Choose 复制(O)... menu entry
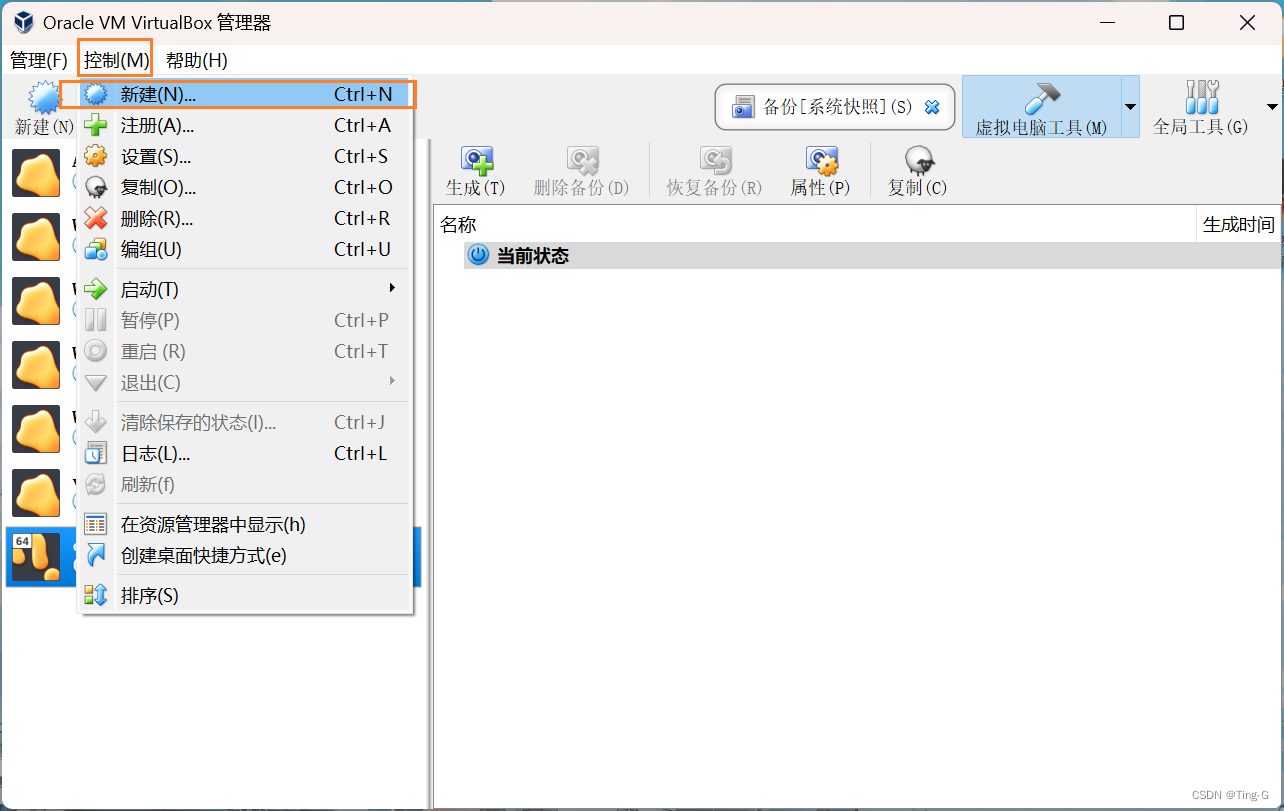This screenshot has height=811, width=1284. click(x=245, y=187)
